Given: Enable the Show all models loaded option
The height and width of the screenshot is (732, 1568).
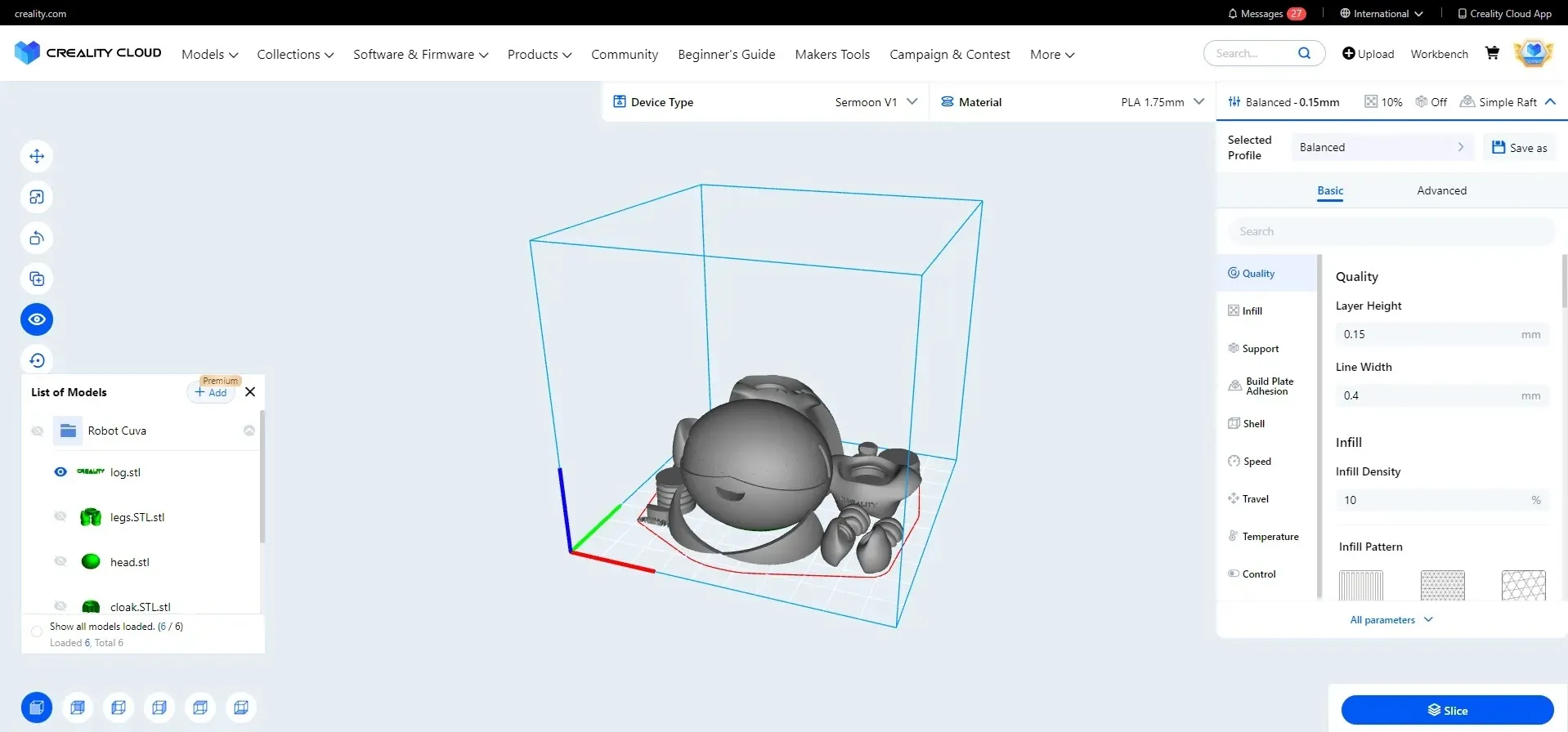Looking at the screenshot, I should [37, 632].
